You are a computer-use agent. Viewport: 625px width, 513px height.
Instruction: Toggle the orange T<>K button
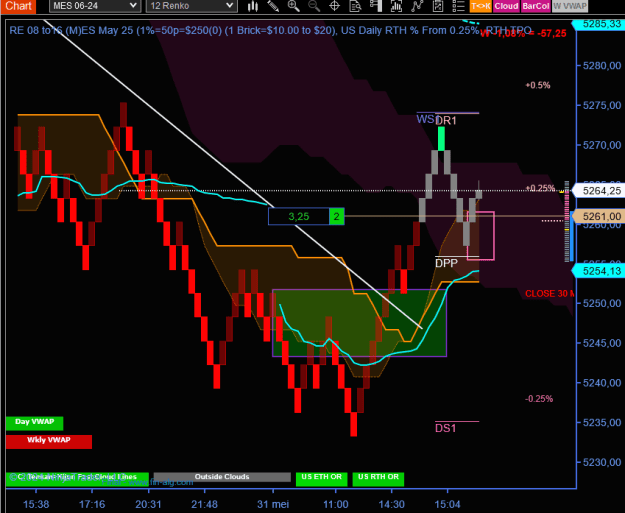(481, 6)
